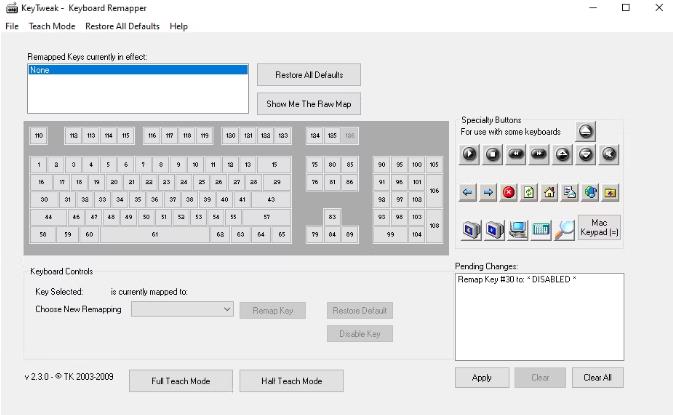This screenshot has width=673, height=415.
Task: Select key 44 on keyboard layout
Action: (x=49, y=217)
